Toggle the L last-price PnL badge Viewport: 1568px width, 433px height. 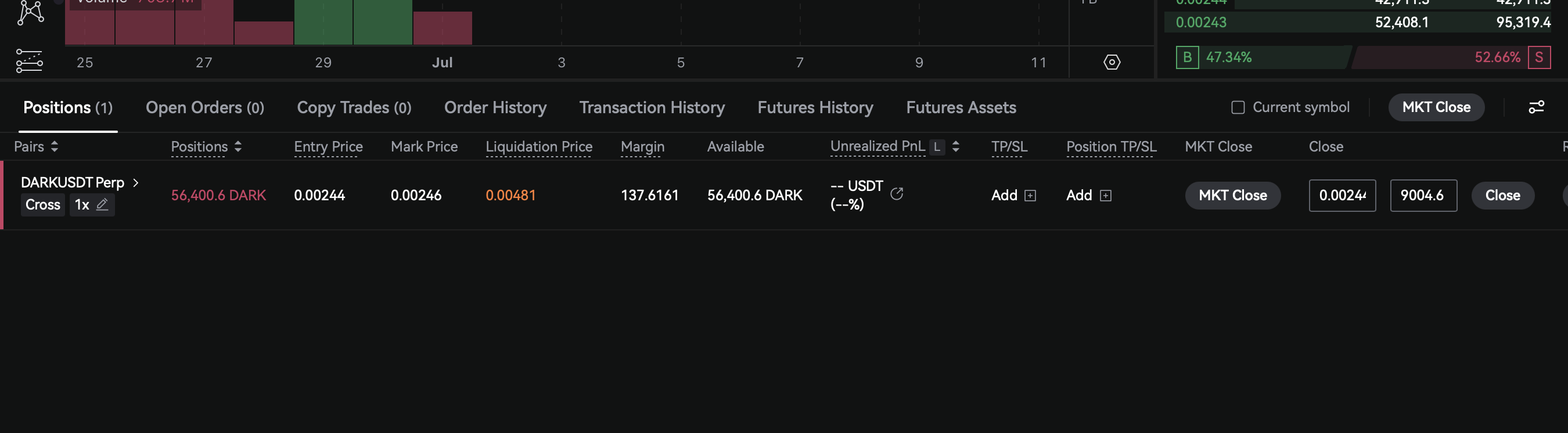[937, 147]
